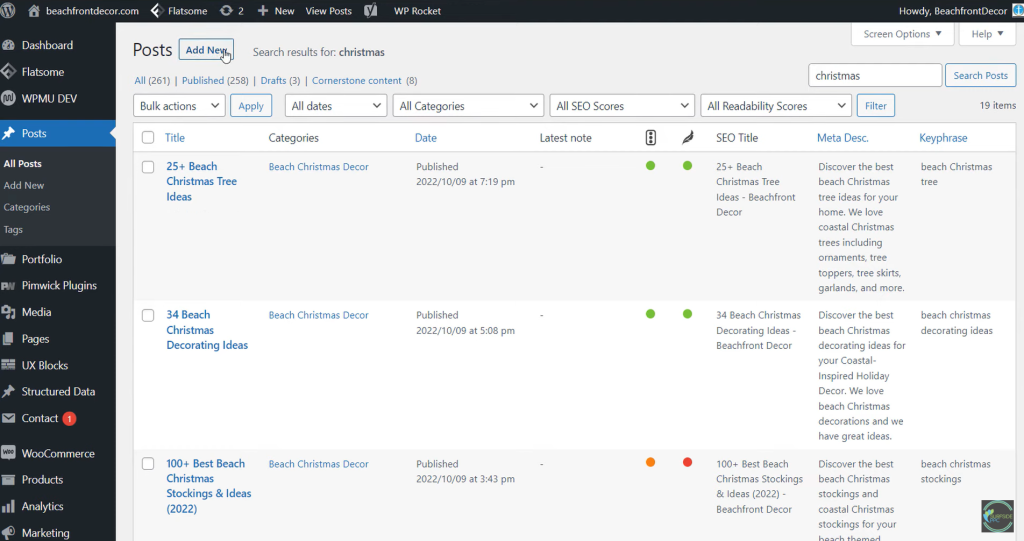The height and width of the screenshot is (541, 1024).
Task: Open the 25+ Beach Christmas Tree Ideas post
Action: click(201, 181)
